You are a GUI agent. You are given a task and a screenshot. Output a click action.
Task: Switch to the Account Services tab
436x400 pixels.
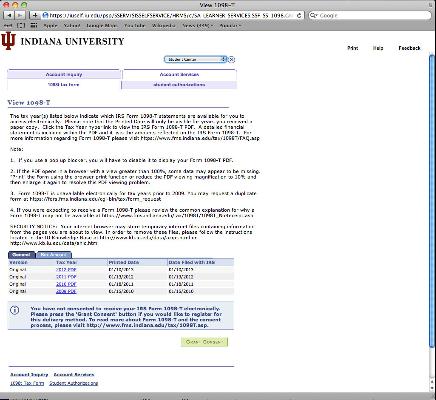pyautogui.click(x=179, y=75)
